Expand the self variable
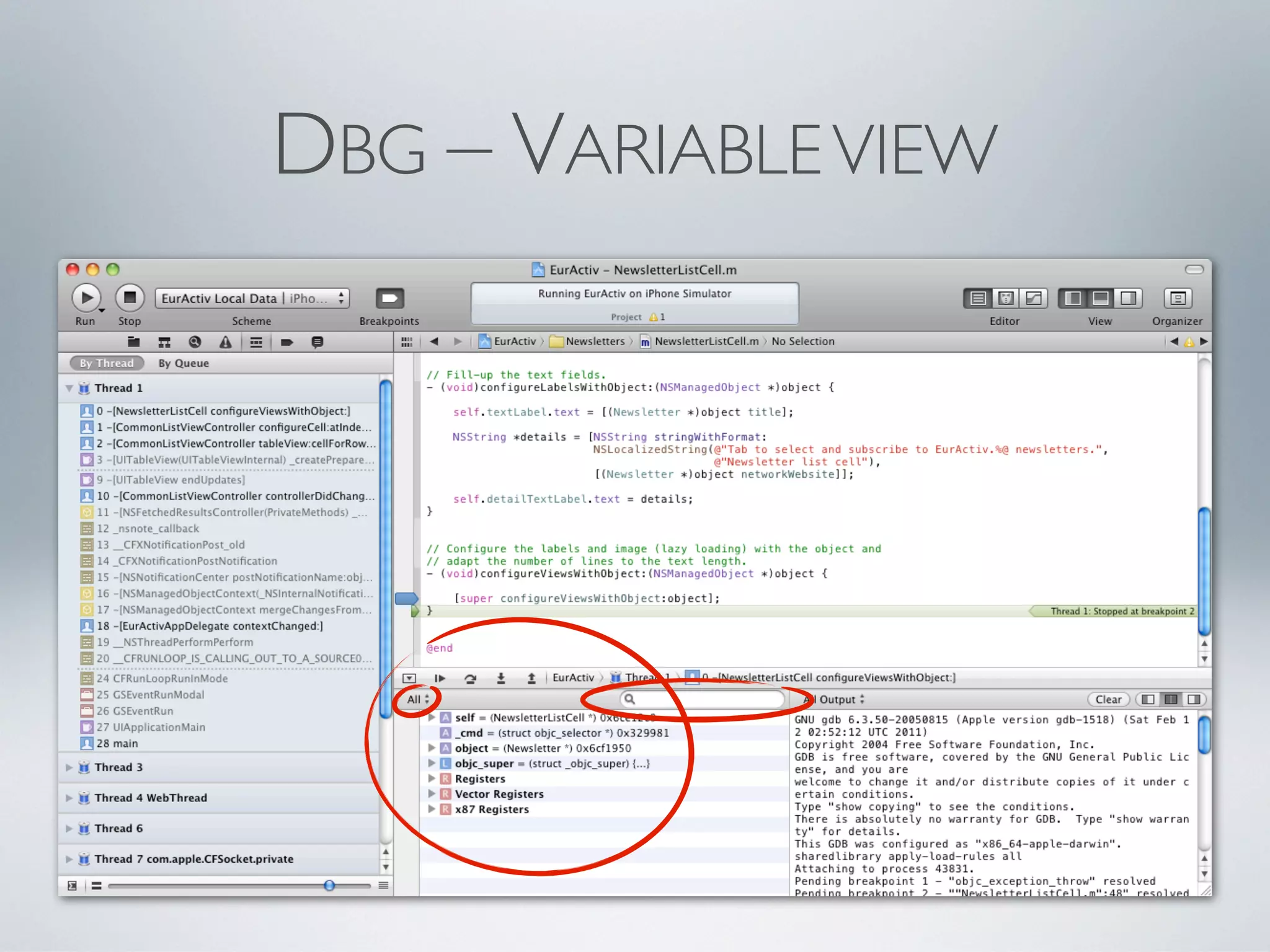 click(x=432, y=717)
